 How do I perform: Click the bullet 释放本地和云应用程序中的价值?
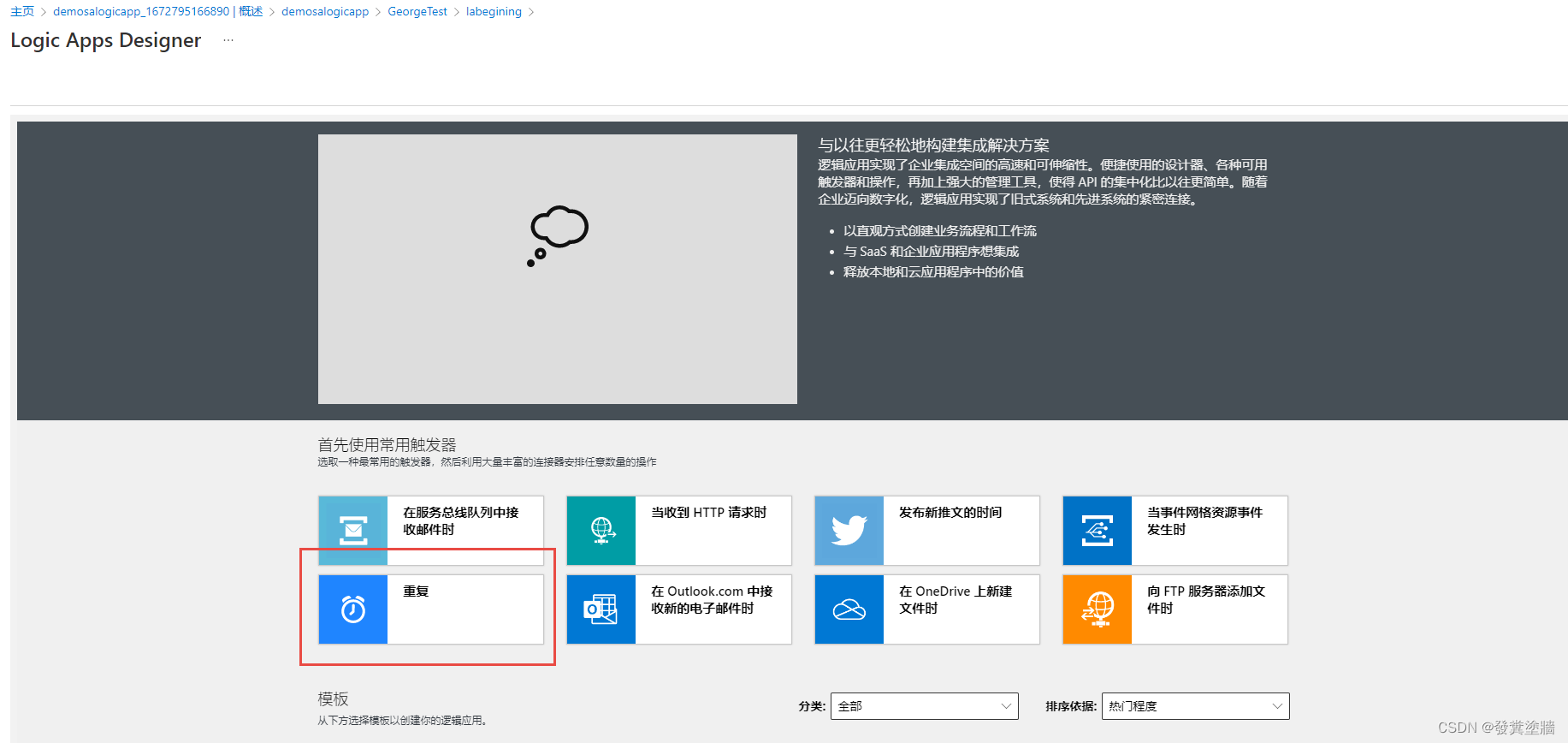tap(933, 271)
